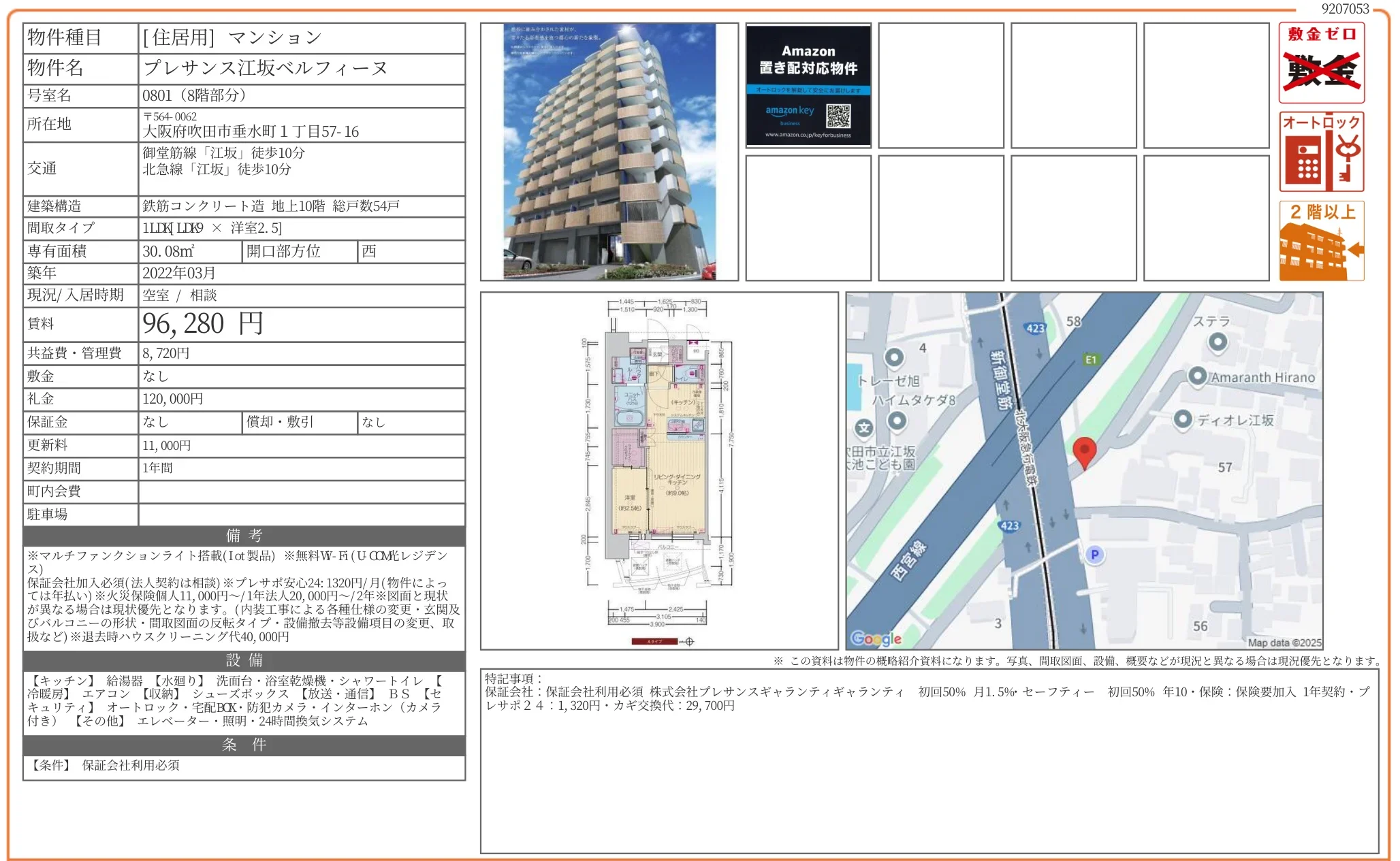
Task: Click the 敷金ゼロ badge icon
Action: (x=1321, y=63)
